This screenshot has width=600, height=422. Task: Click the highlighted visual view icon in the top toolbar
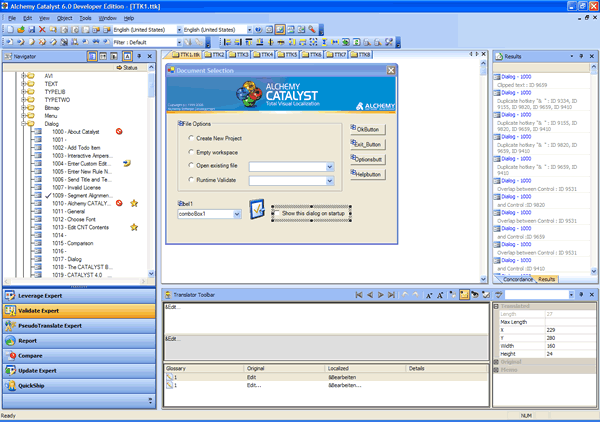pyautogui.click(x=280, y=29)
